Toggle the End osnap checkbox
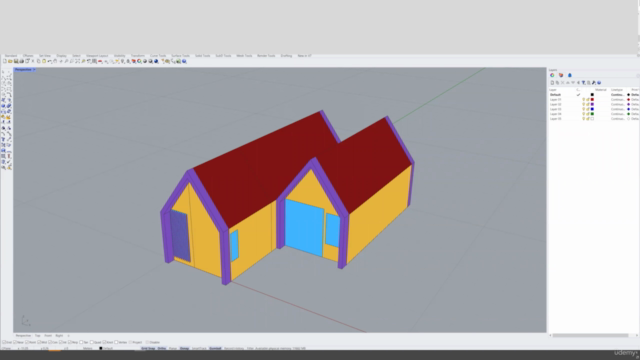The width and height of the screenshot is (640, 360). pyautogui.click(x=4, y=342)
